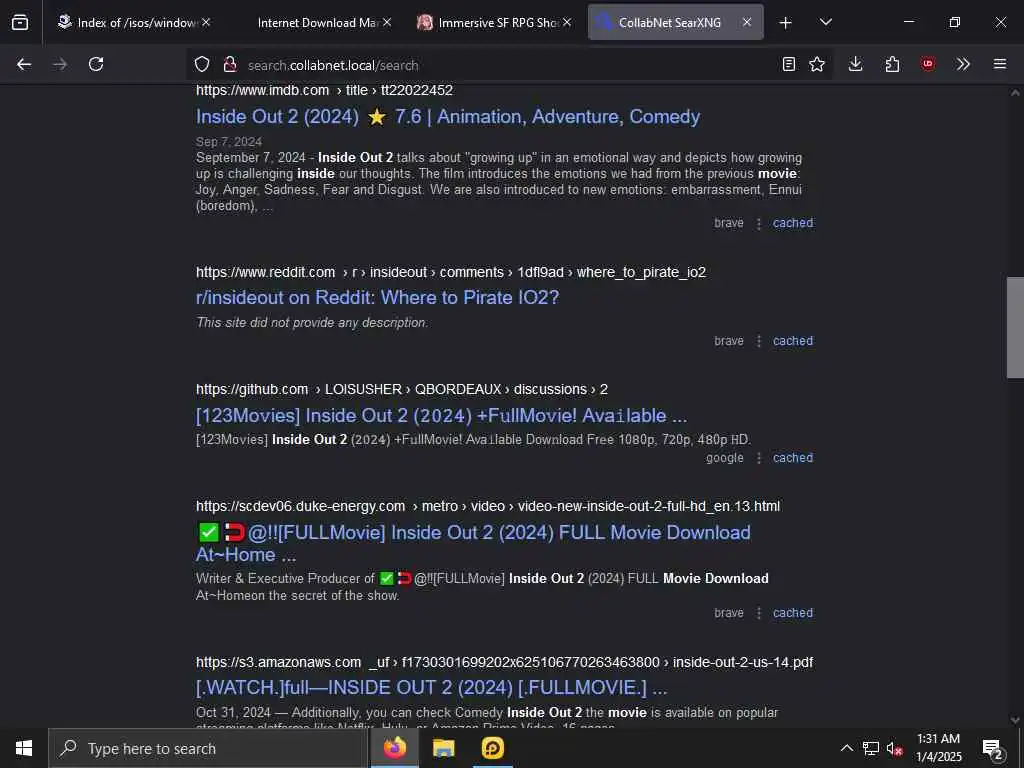Viewport: 1024px width, 768px height.
Task: Open three-dot options on the Reddit result
Action: tap(759, 341)
